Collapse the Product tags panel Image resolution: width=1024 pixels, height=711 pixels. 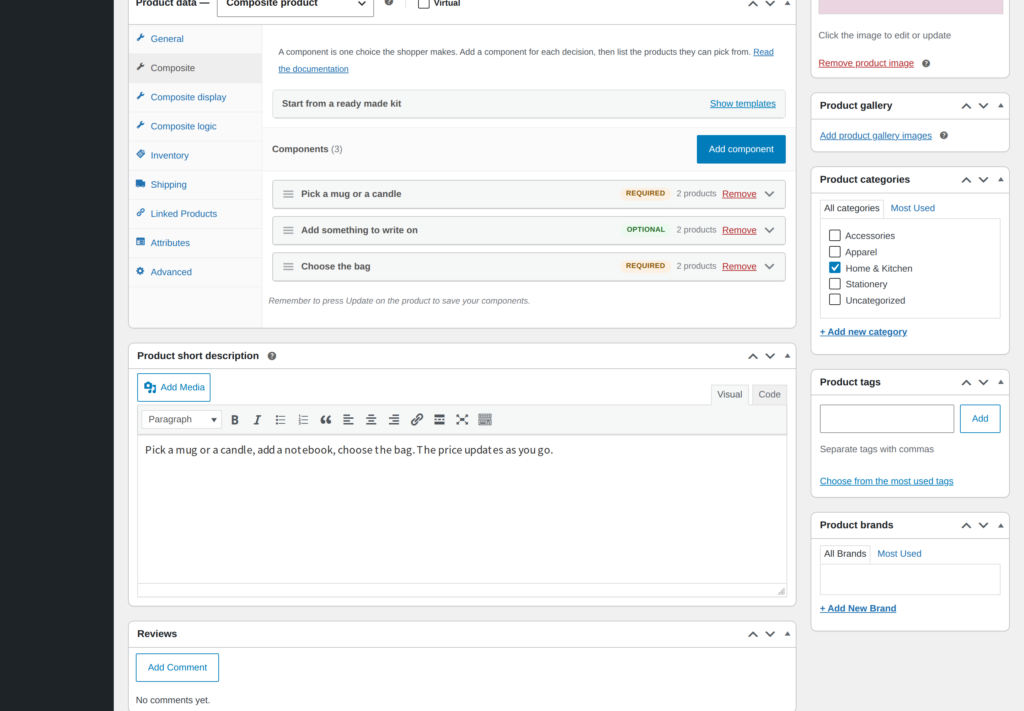click(x=1000, y=382)
